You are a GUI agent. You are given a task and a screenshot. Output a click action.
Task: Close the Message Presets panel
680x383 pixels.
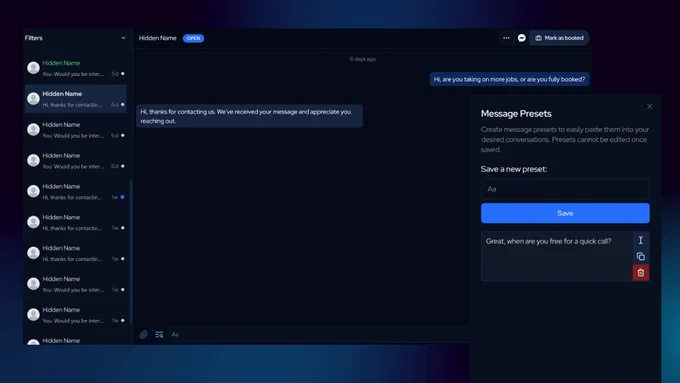pyautogui.click(x=649, y=107)
